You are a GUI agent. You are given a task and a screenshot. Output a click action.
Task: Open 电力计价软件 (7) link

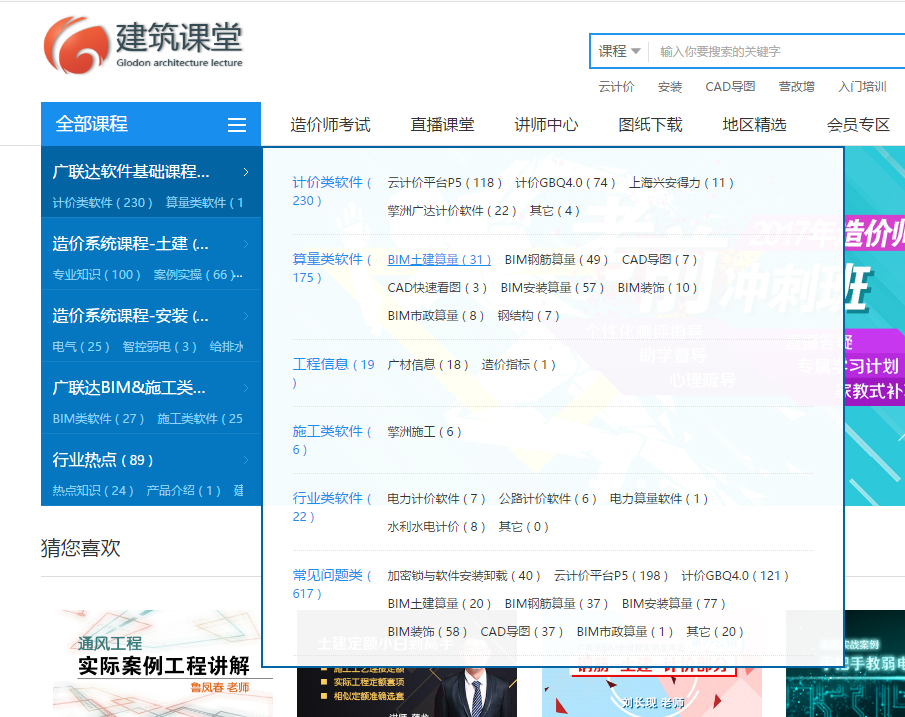(x=436, y=499)
